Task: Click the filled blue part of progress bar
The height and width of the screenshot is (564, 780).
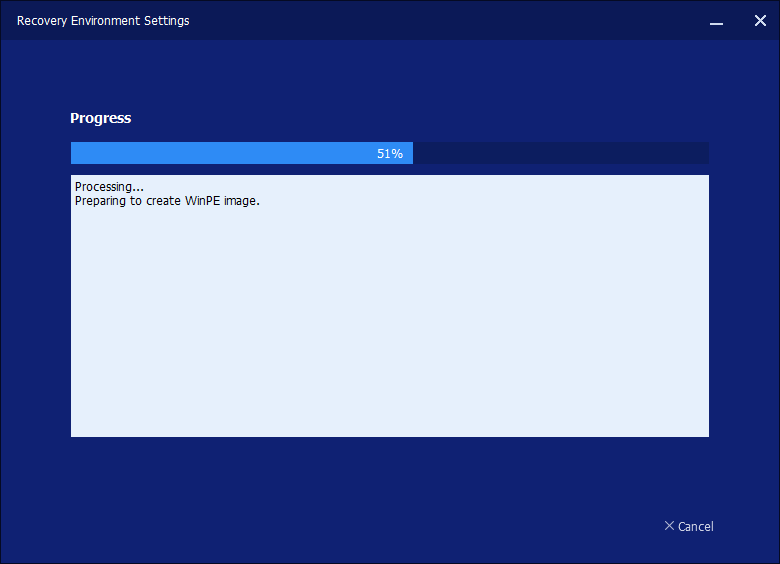Action: point(220,153)
